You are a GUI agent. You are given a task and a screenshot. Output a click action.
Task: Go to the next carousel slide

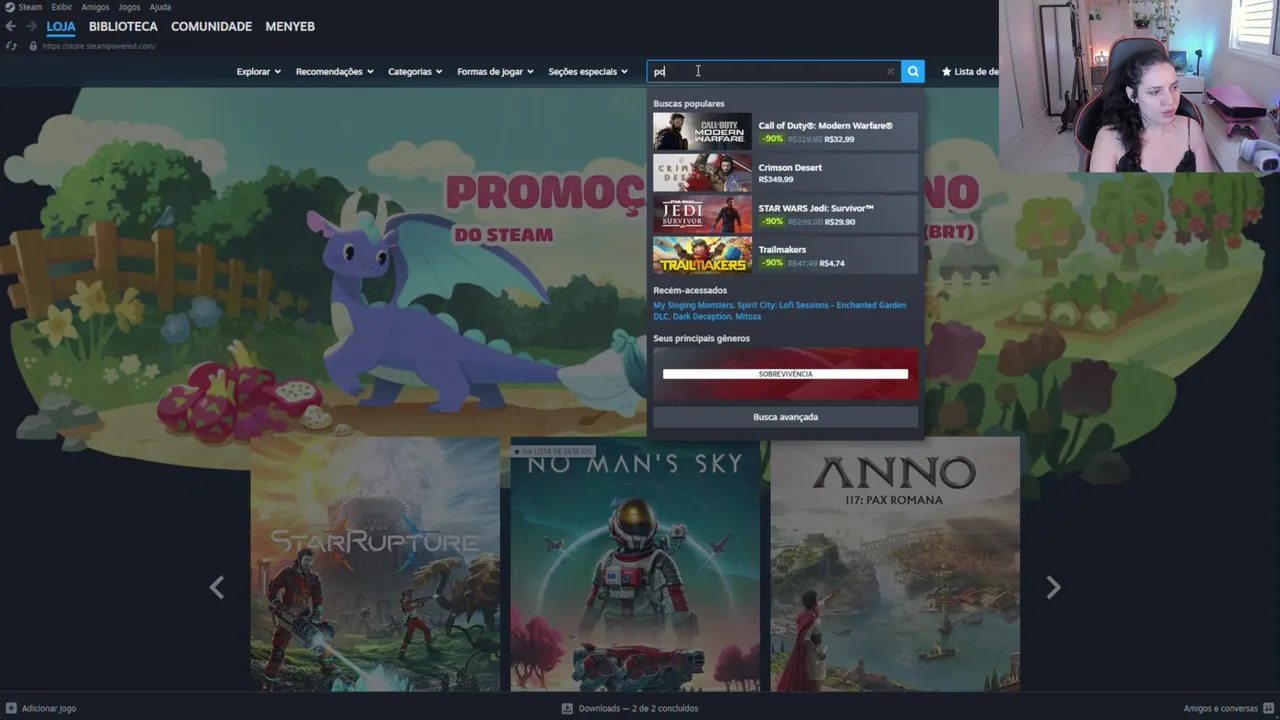click(1052, 587)
